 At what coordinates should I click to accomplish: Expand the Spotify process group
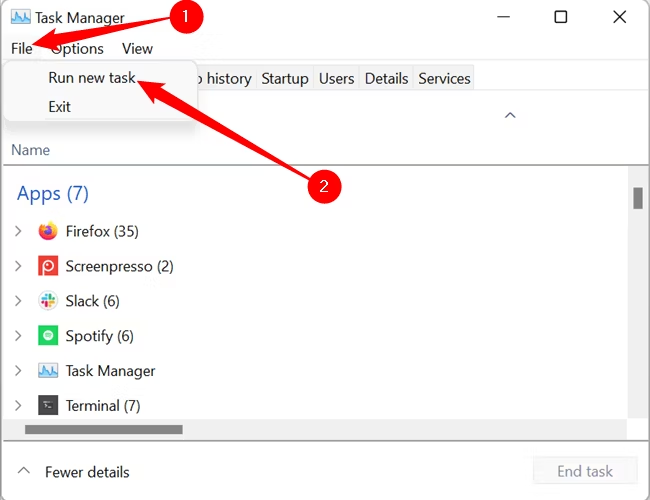click(x=18, y=336)
